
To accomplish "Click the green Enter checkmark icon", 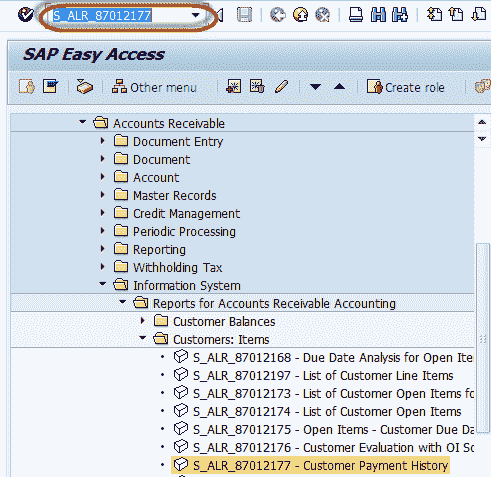I will [x=25, y=15].
